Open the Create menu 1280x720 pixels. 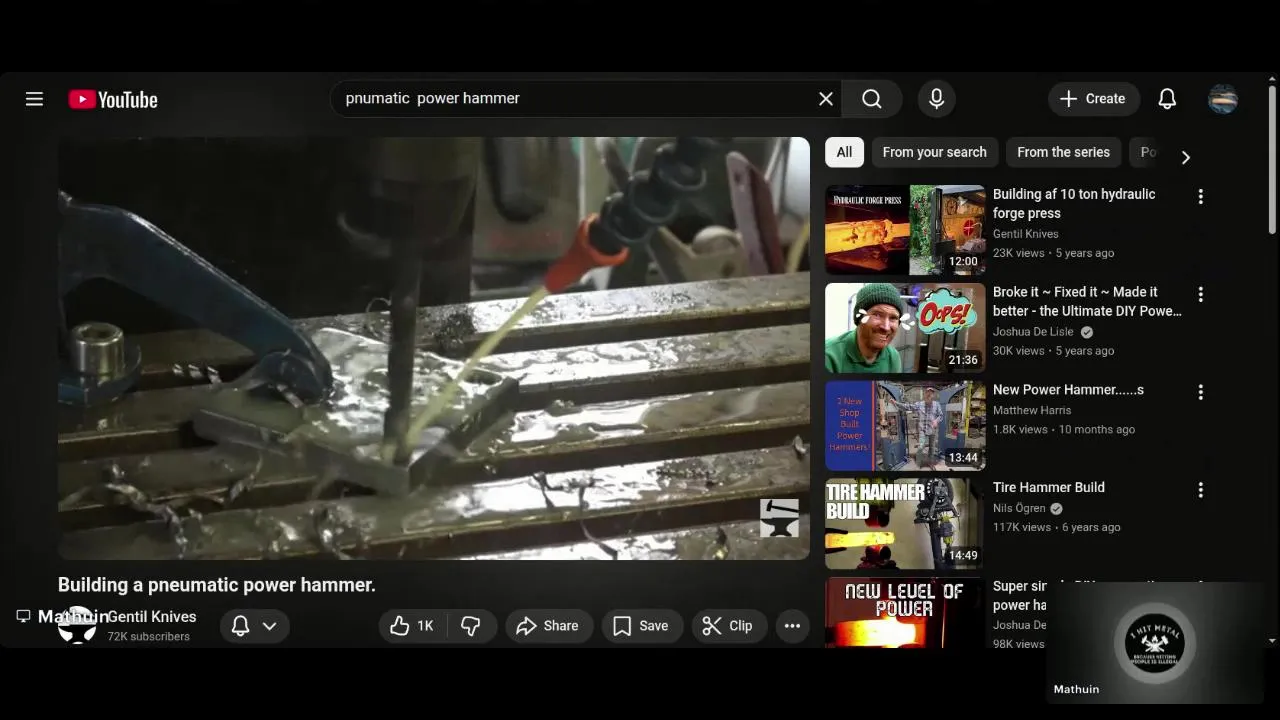(1093, 99)
